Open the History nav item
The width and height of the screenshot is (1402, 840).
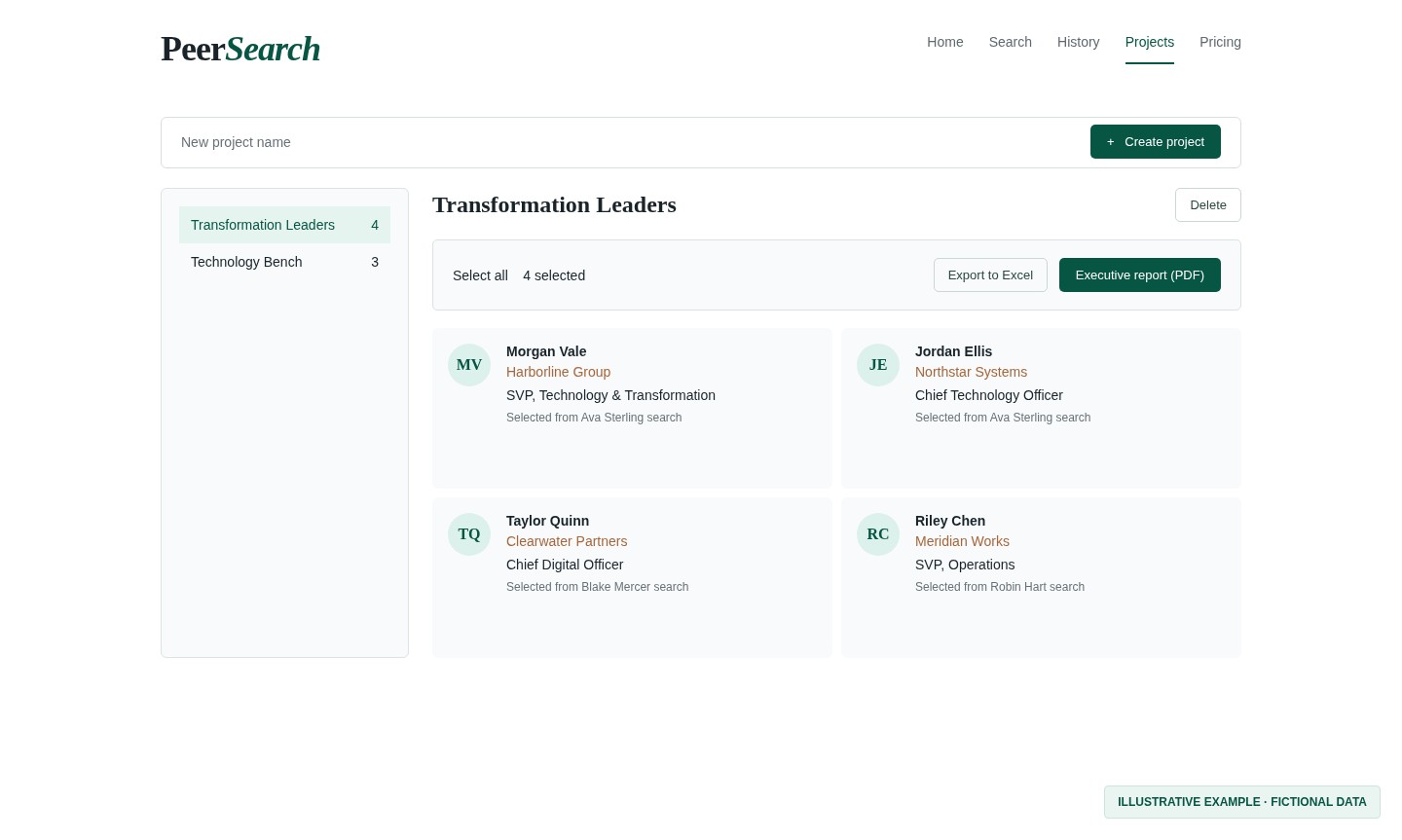pyautogui.click(x=1078, y=42)
